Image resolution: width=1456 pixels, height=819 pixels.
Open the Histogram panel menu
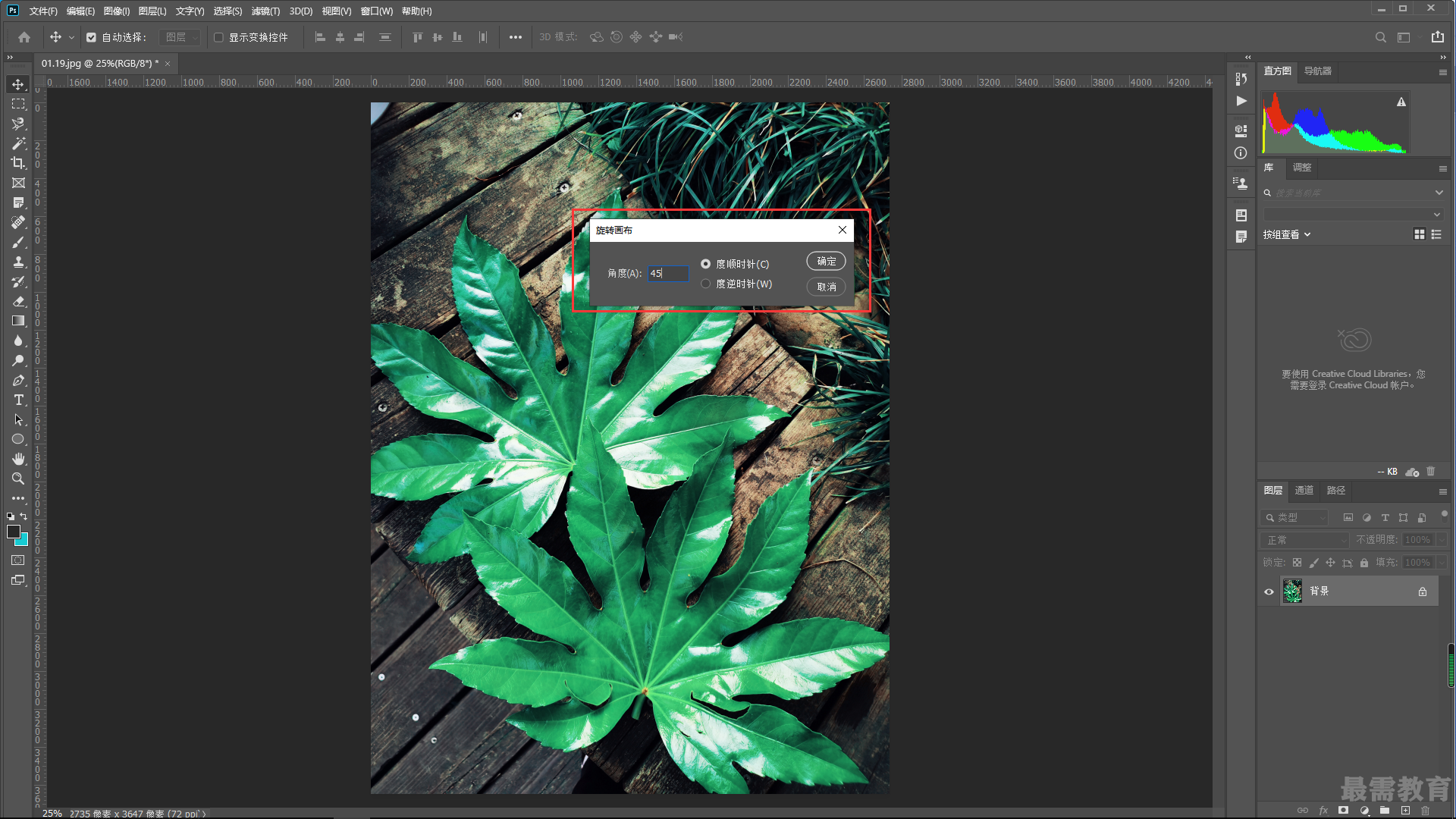click(1443, 72)
